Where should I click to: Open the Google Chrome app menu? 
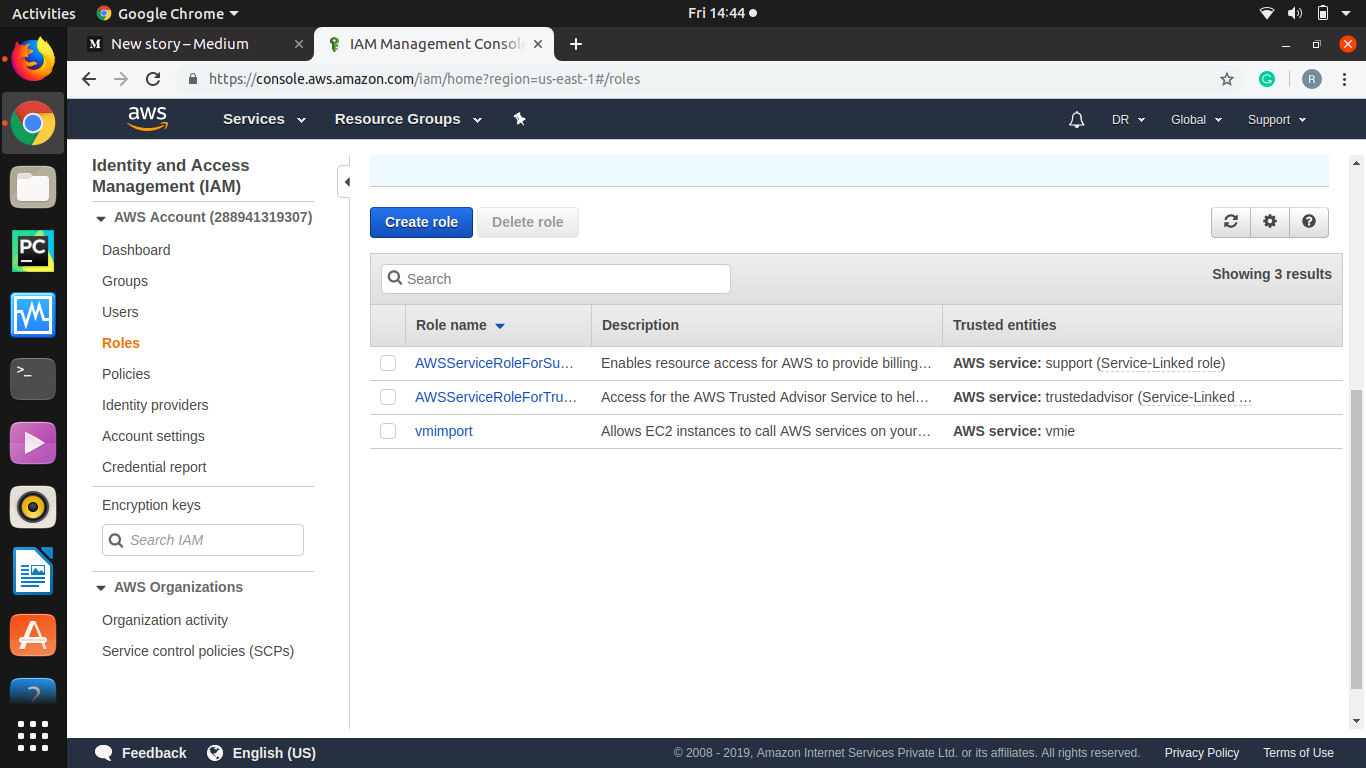(168, 13)
